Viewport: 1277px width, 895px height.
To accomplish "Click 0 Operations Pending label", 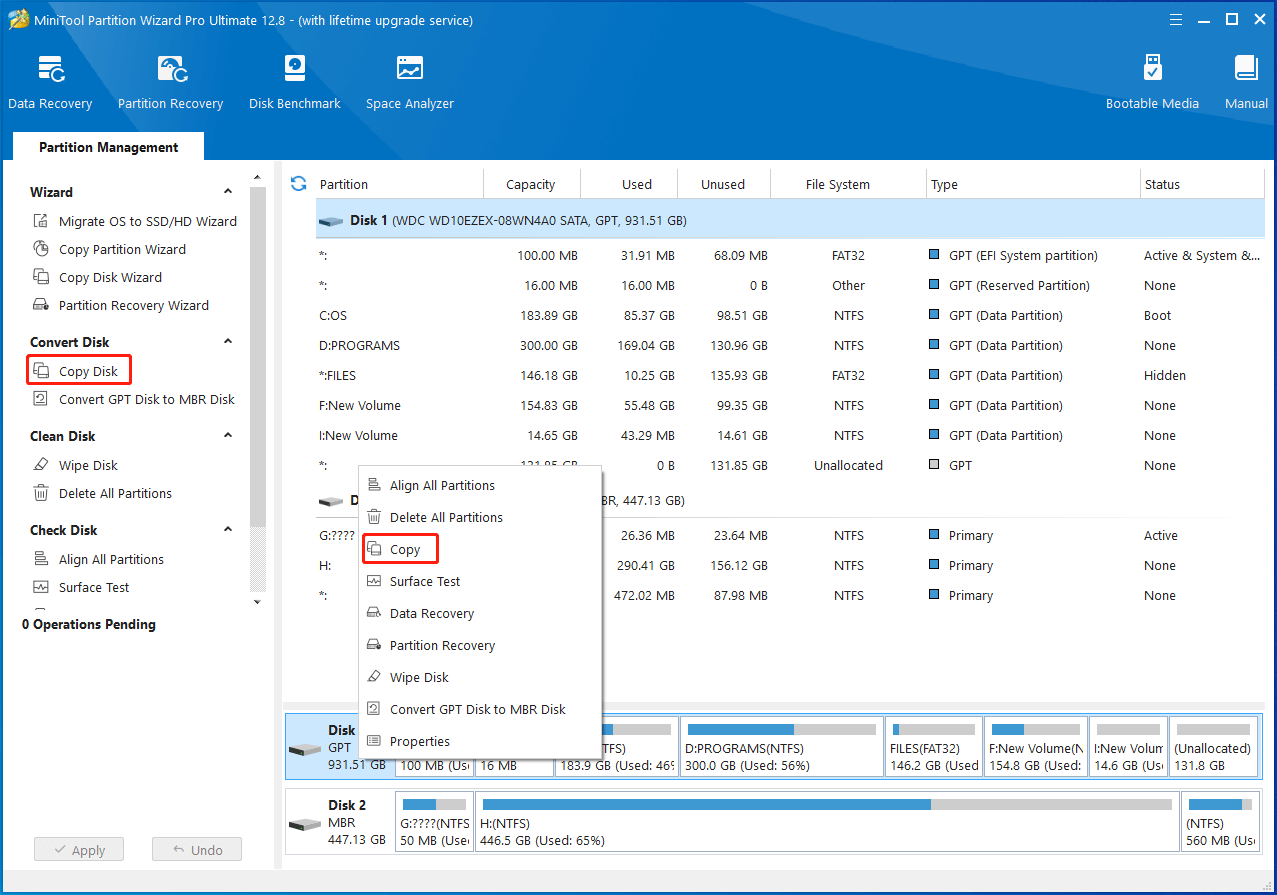I will (89, 625).
